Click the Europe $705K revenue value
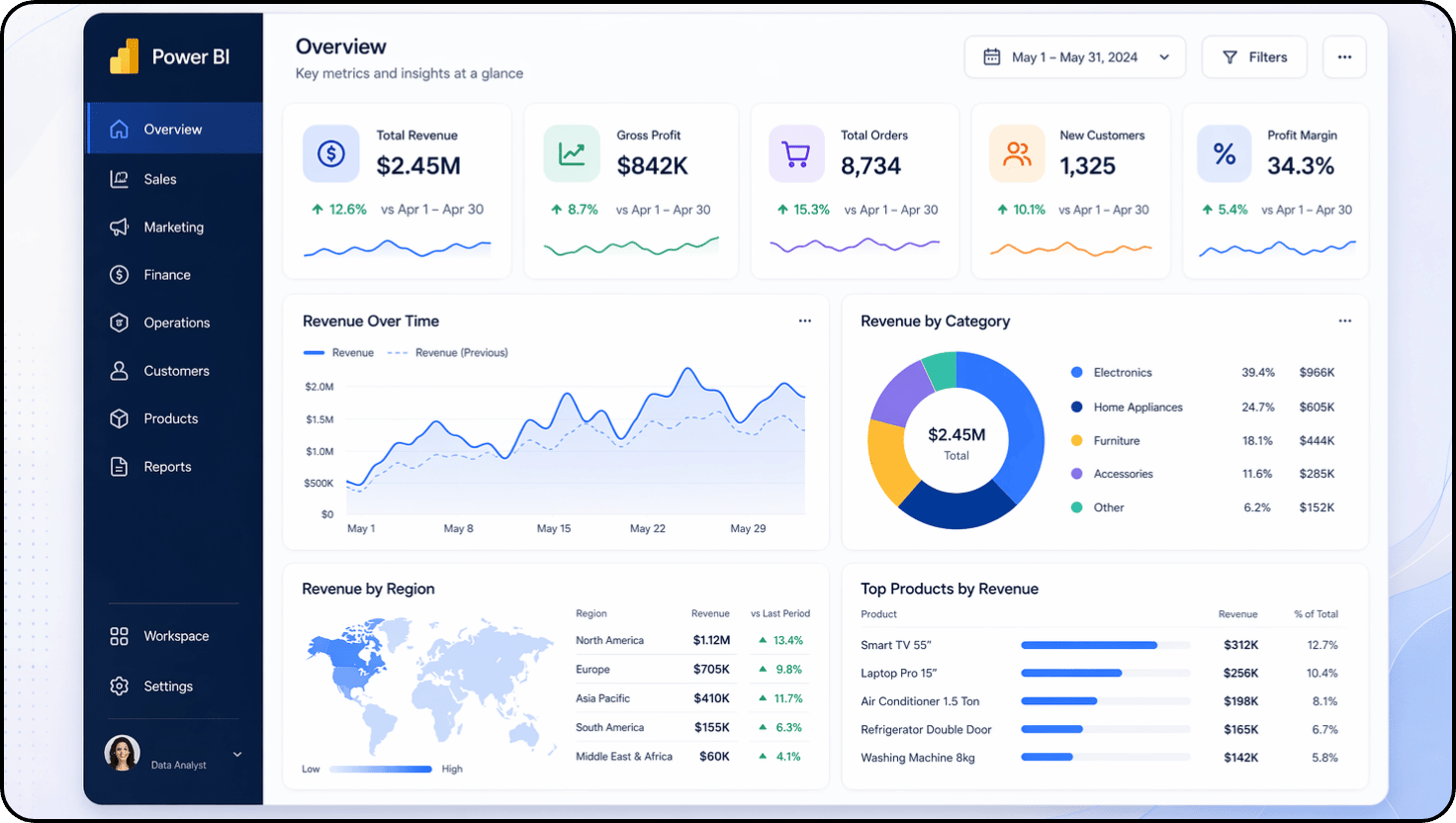Image resolution: width=1456 pixels, height=823 pixels. (711, 669)
